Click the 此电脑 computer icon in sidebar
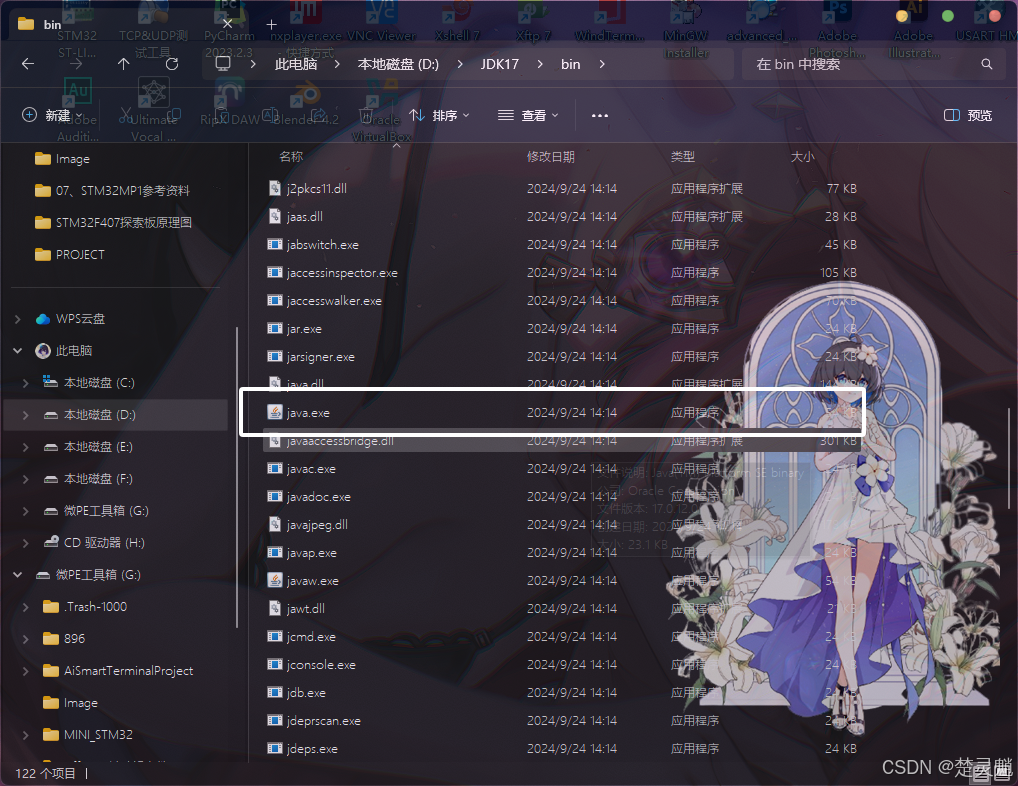 click(43, 350)
